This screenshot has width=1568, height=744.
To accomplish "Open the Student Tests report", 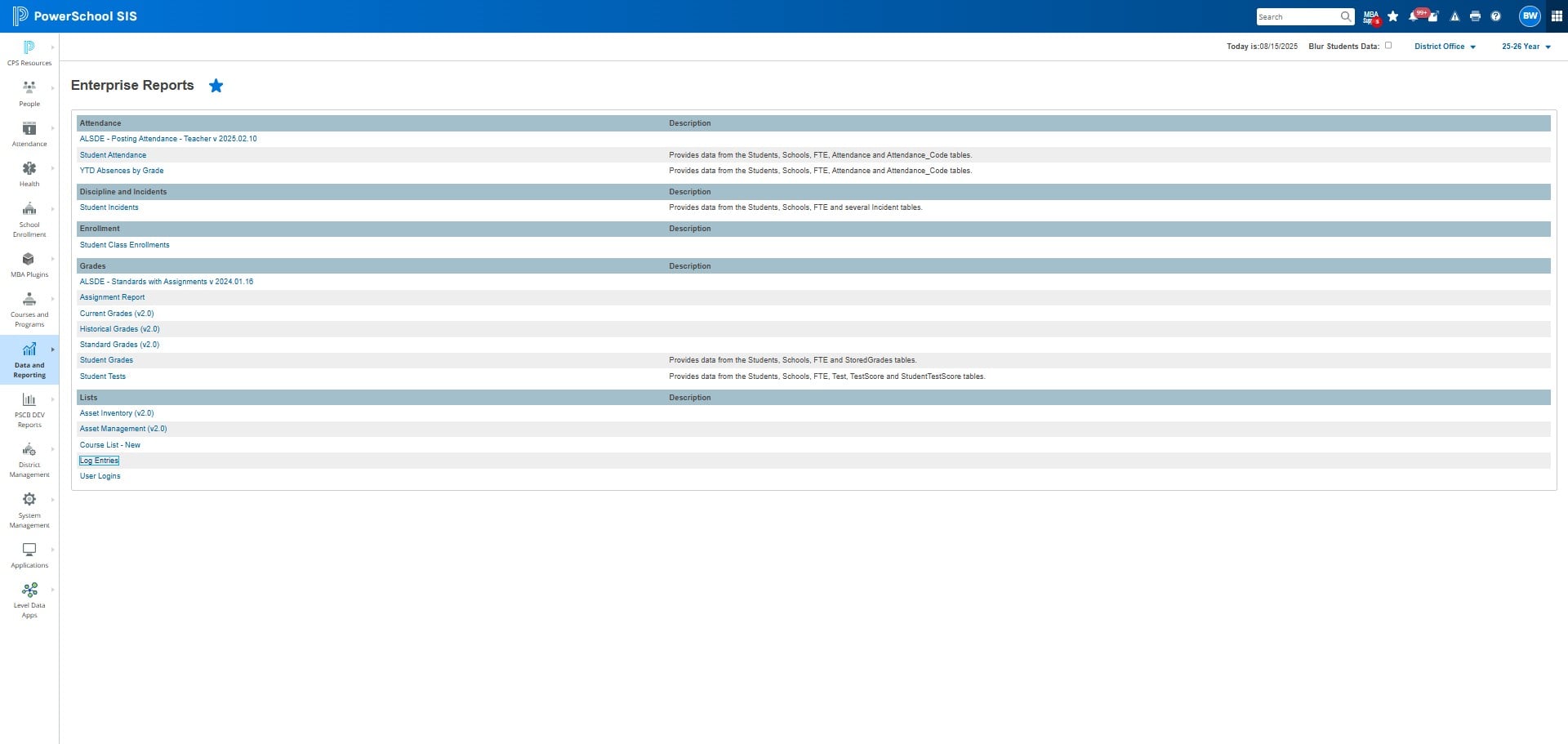I will 103,376.
